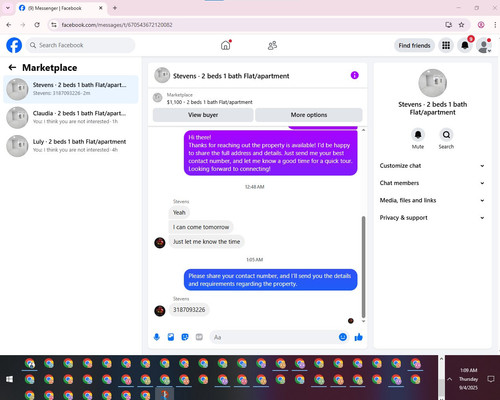Open Stevens conversation in the list

(71, 89)
